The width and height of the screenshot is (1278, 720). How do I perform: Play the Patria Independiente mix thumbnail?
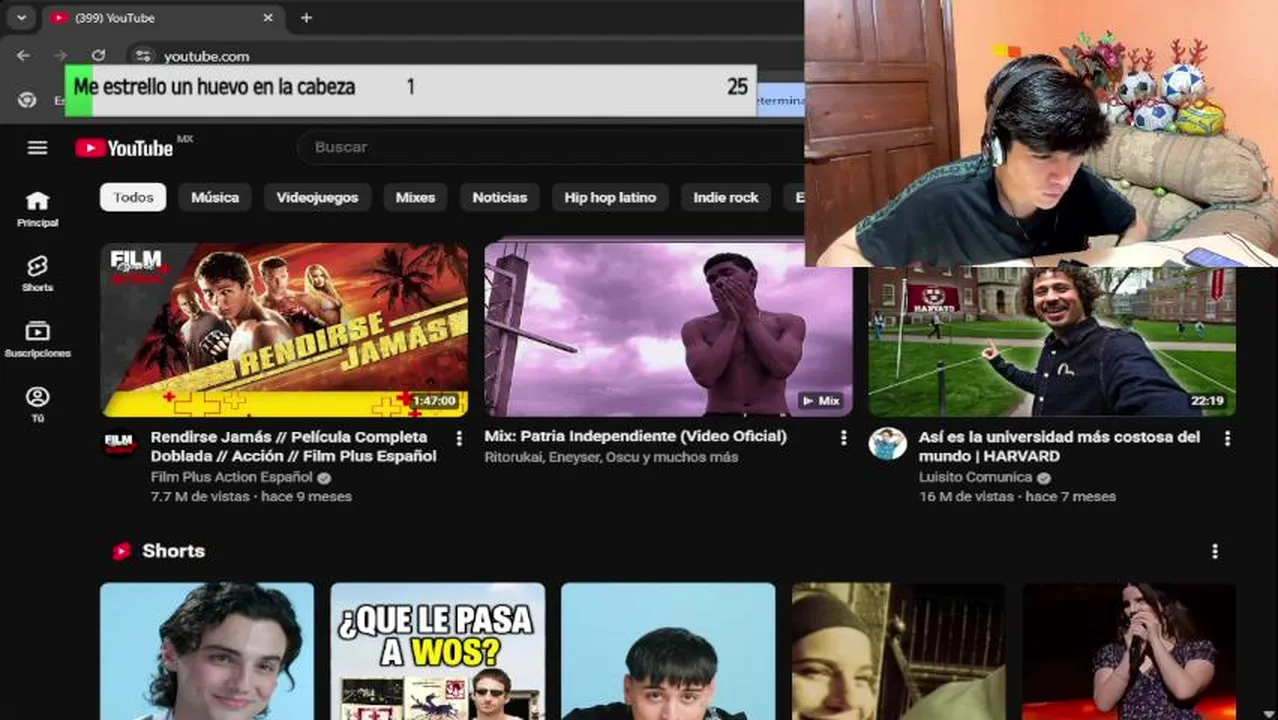tap(668, 330)
